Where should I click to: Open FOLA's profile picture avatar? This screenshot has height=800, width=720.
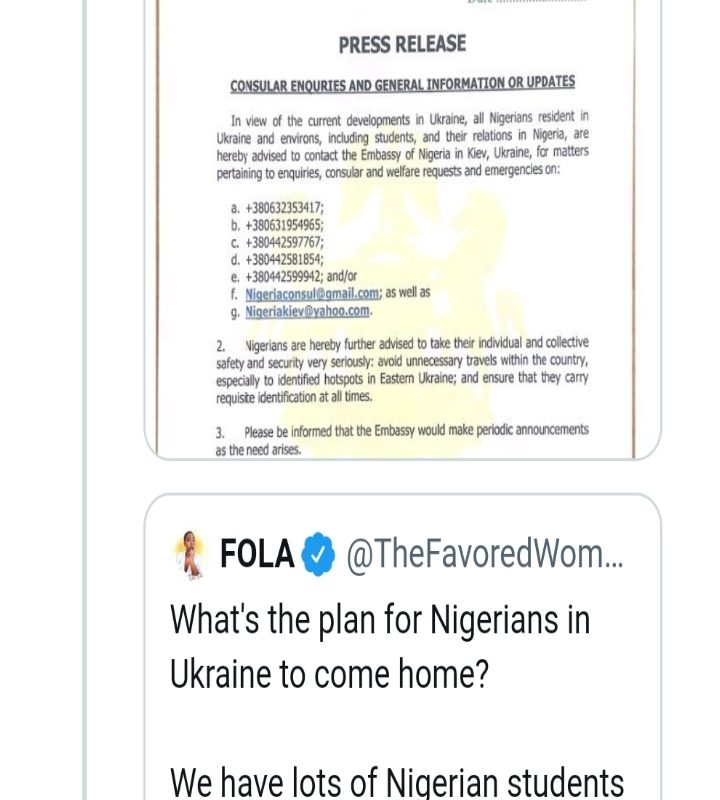[x=192, y=554]
